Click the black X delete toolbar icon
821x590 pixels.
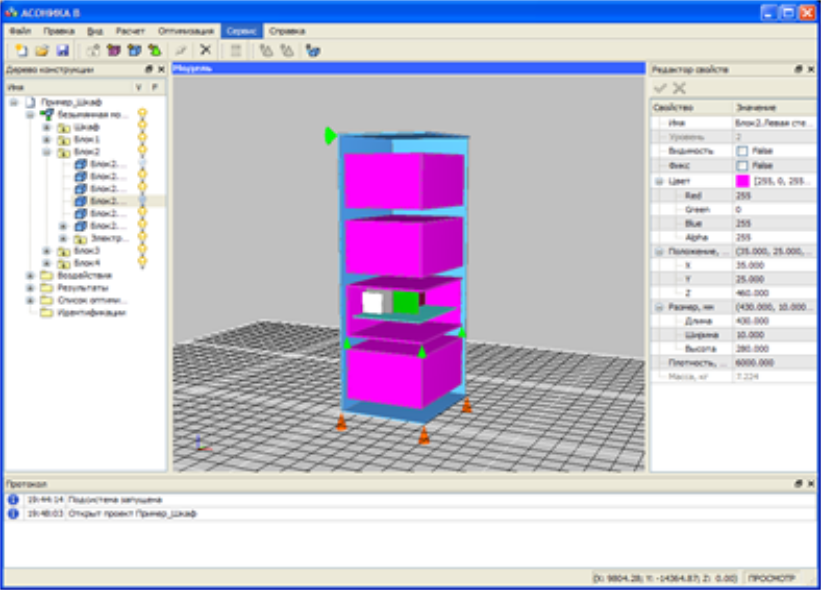(x=206, y=50)
